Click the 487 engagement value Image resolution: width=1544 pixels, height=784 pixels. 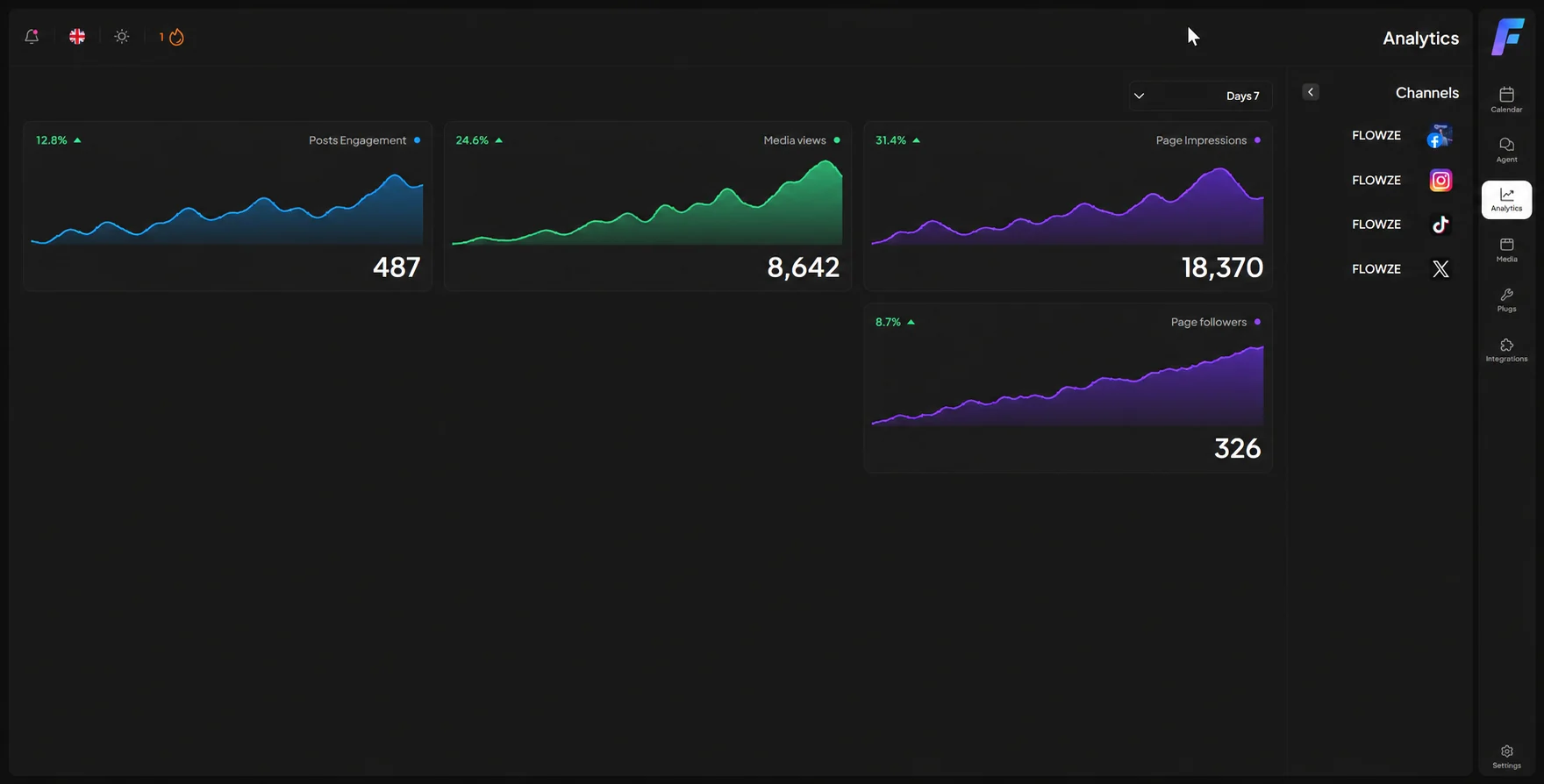(x=397, y=267)
